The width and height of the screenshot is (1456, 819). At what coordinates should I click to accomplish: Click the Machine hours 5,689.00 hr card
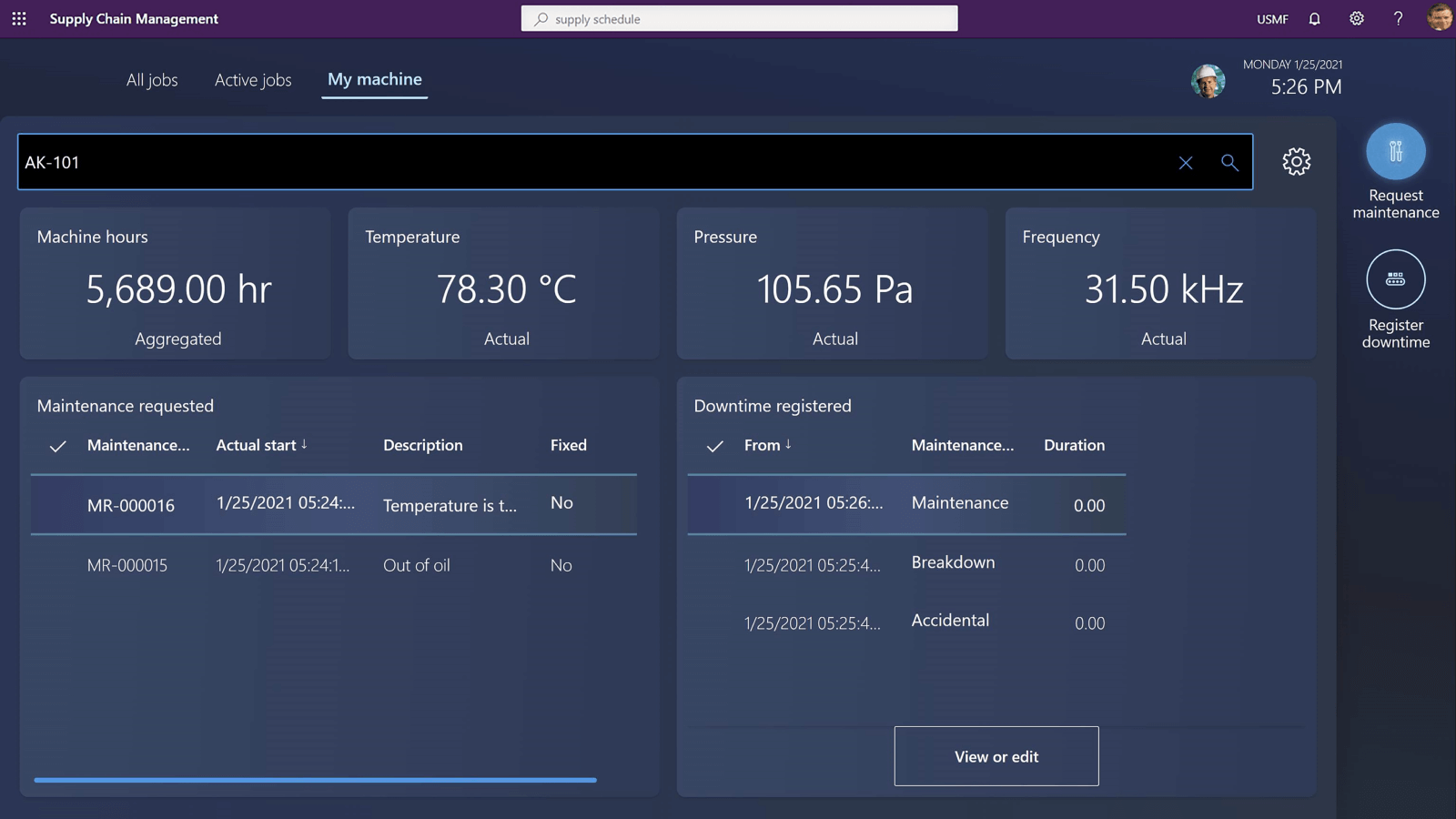(x=175, y=284)
